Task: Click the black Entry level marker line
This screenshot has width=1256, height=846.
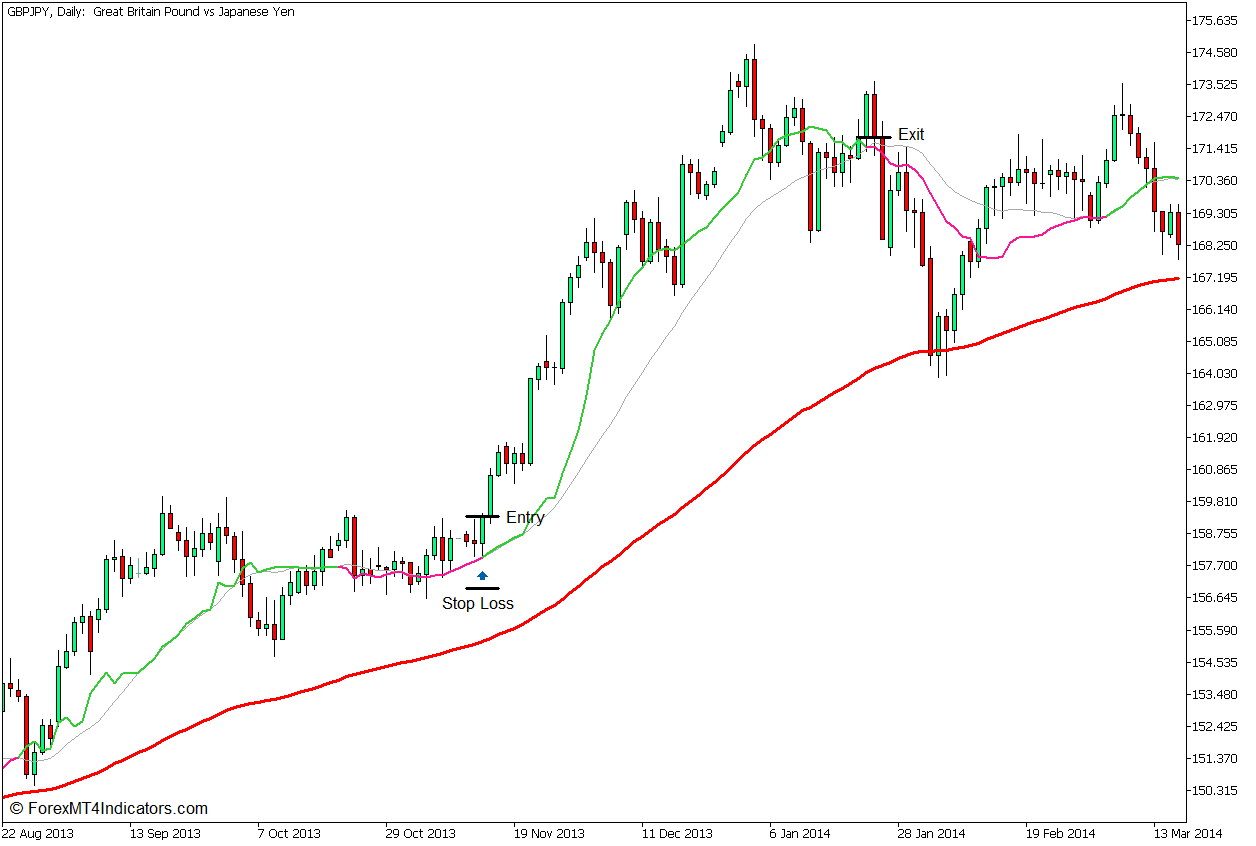Action: [470, 516]
